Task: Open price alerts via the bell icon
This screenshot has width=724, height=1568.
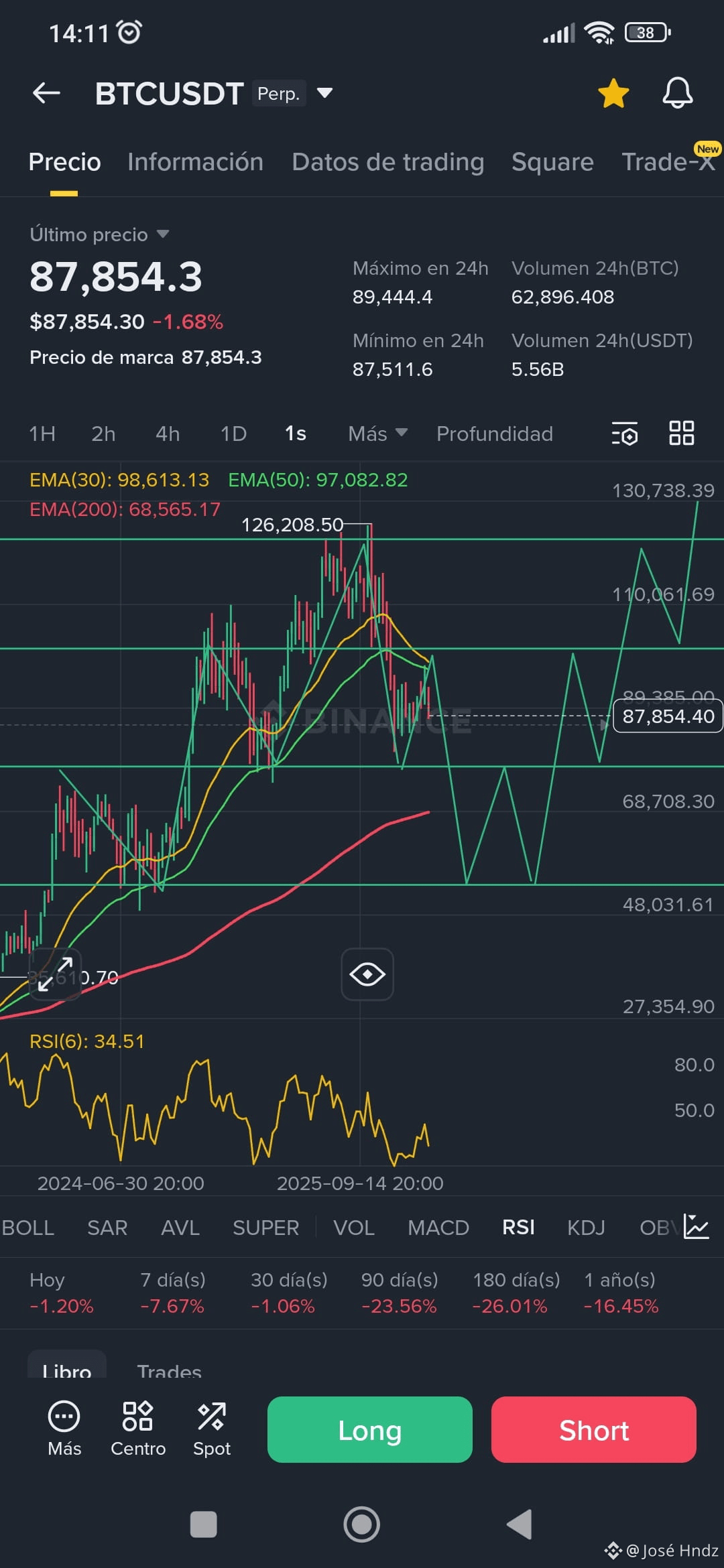Action: pyautogui.click(x=678, y=93)
